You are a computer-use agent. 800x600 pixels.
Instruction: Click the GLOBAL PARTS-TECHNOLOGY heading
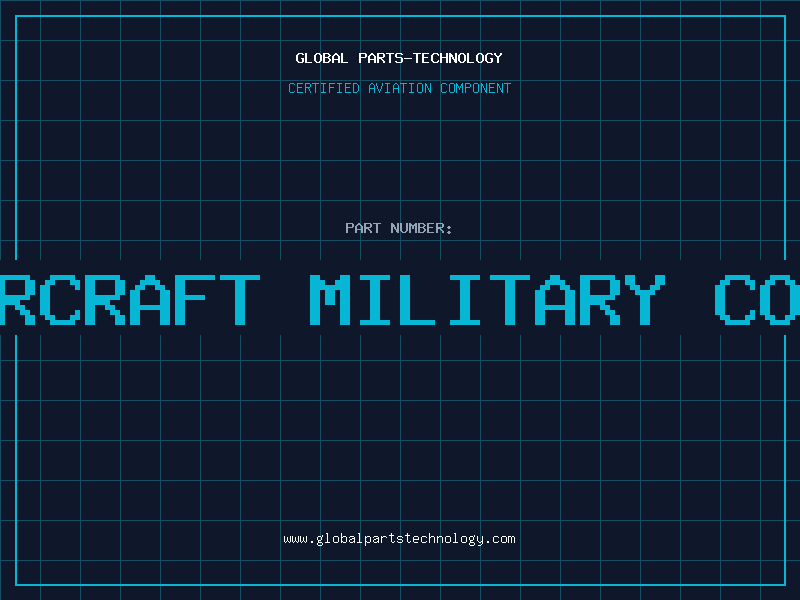point(399,59)
